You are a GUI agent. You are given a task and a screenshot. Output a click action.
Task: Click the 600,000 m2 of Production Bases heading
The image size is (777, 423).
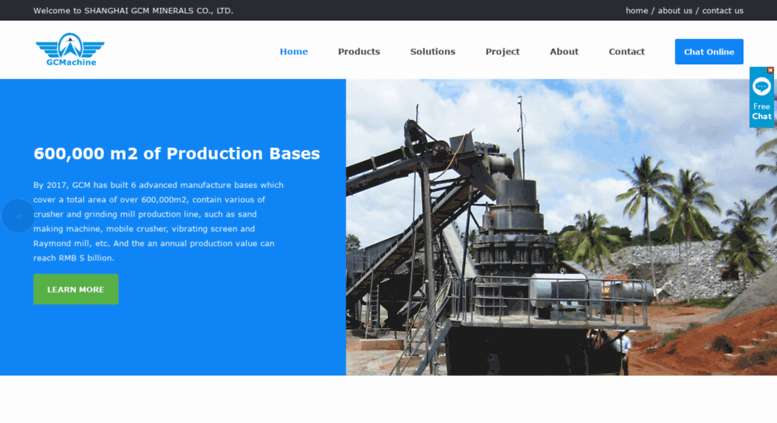pyautogui.click(x=176, y=154)
